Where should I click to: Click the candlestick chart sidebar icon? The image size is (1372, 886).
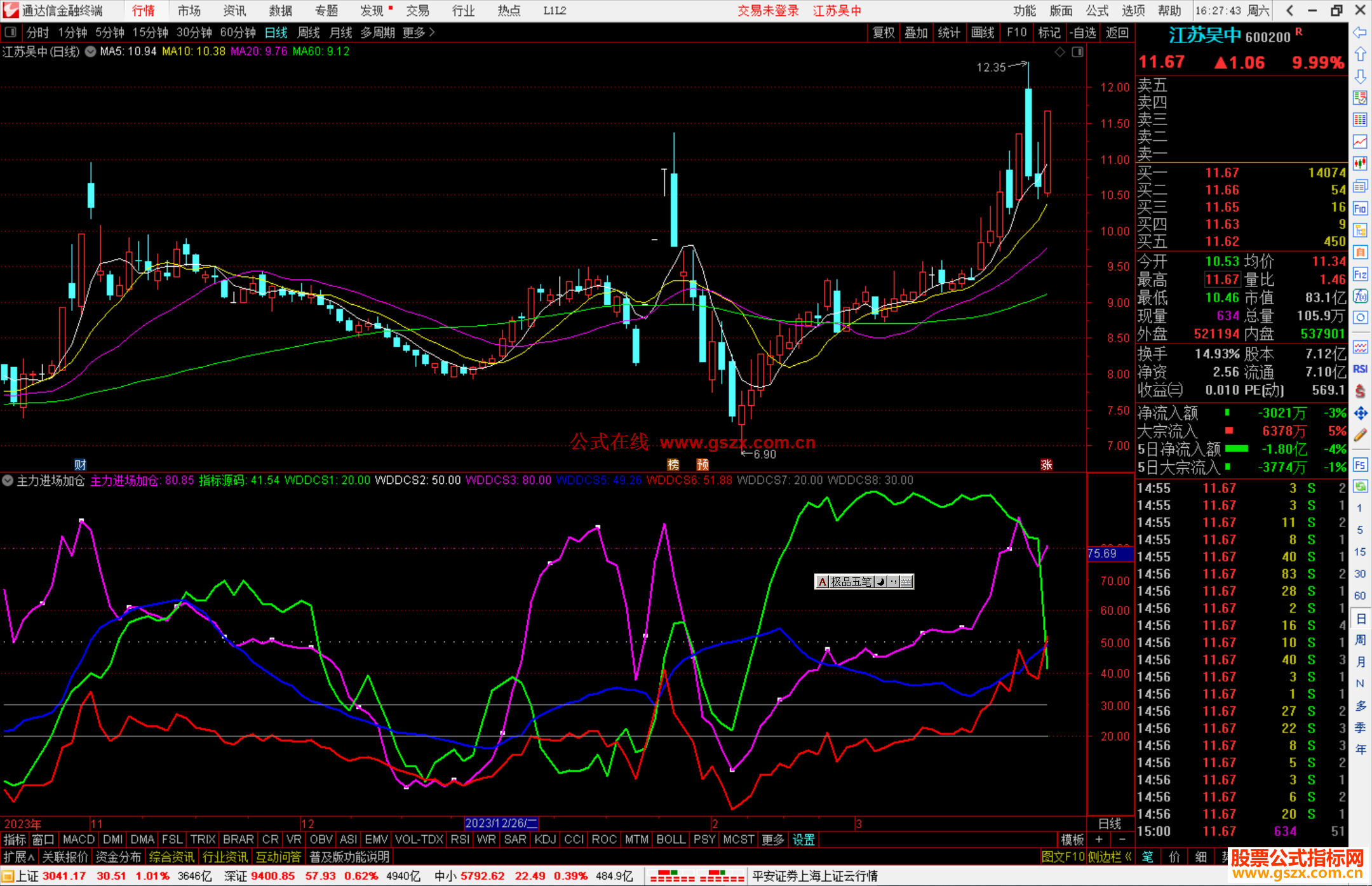click(x=1360, y=163)
